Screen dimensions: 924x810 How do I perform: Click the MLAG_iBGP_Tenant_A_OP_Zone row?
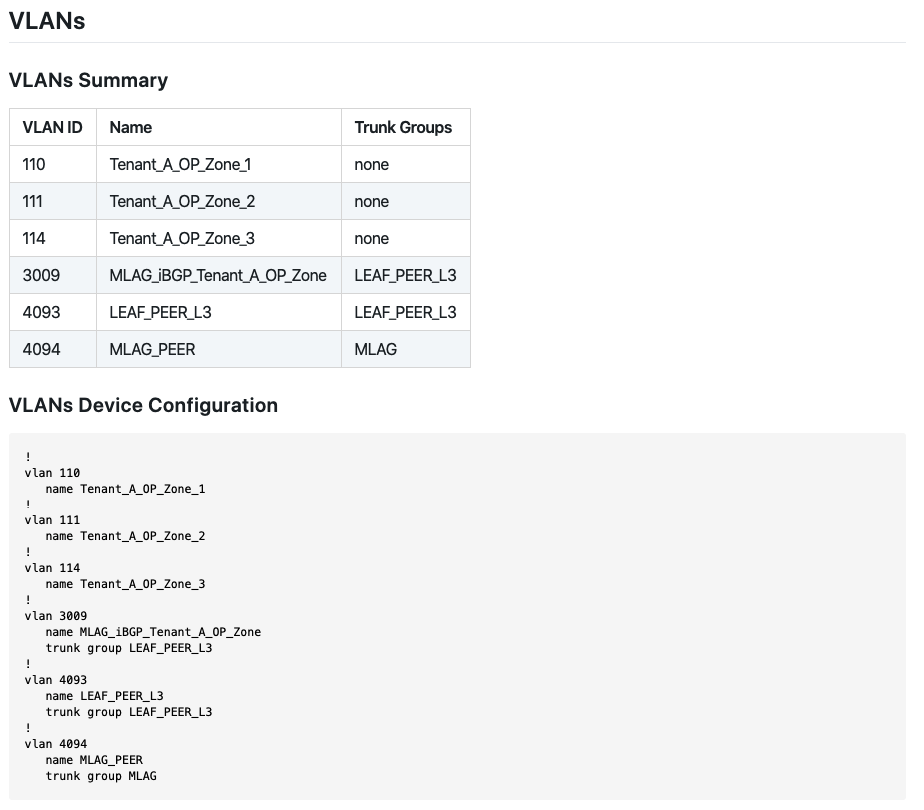(216, 275)
